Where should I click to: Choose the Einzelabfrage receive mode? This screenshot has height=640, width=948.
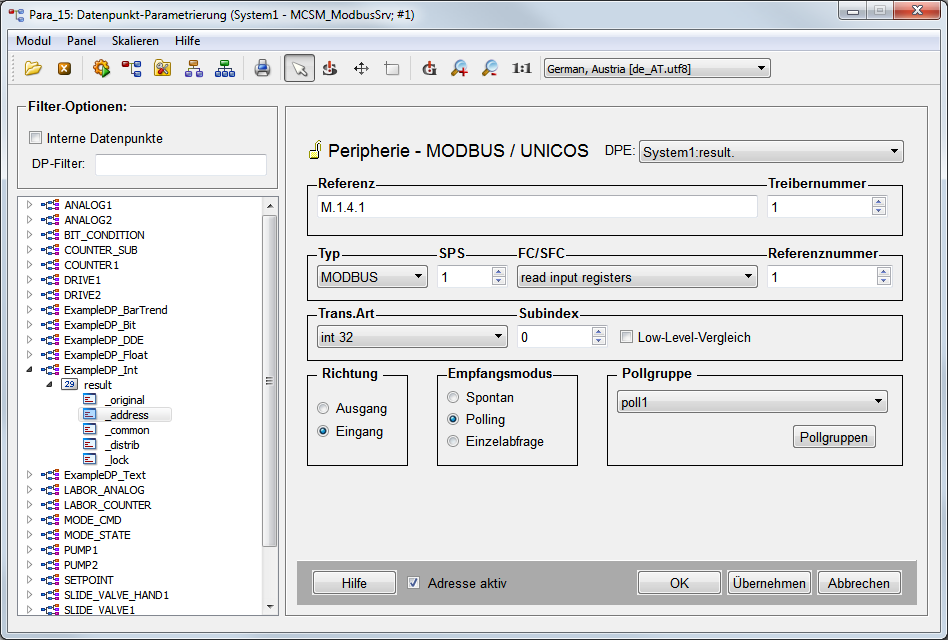453,441
